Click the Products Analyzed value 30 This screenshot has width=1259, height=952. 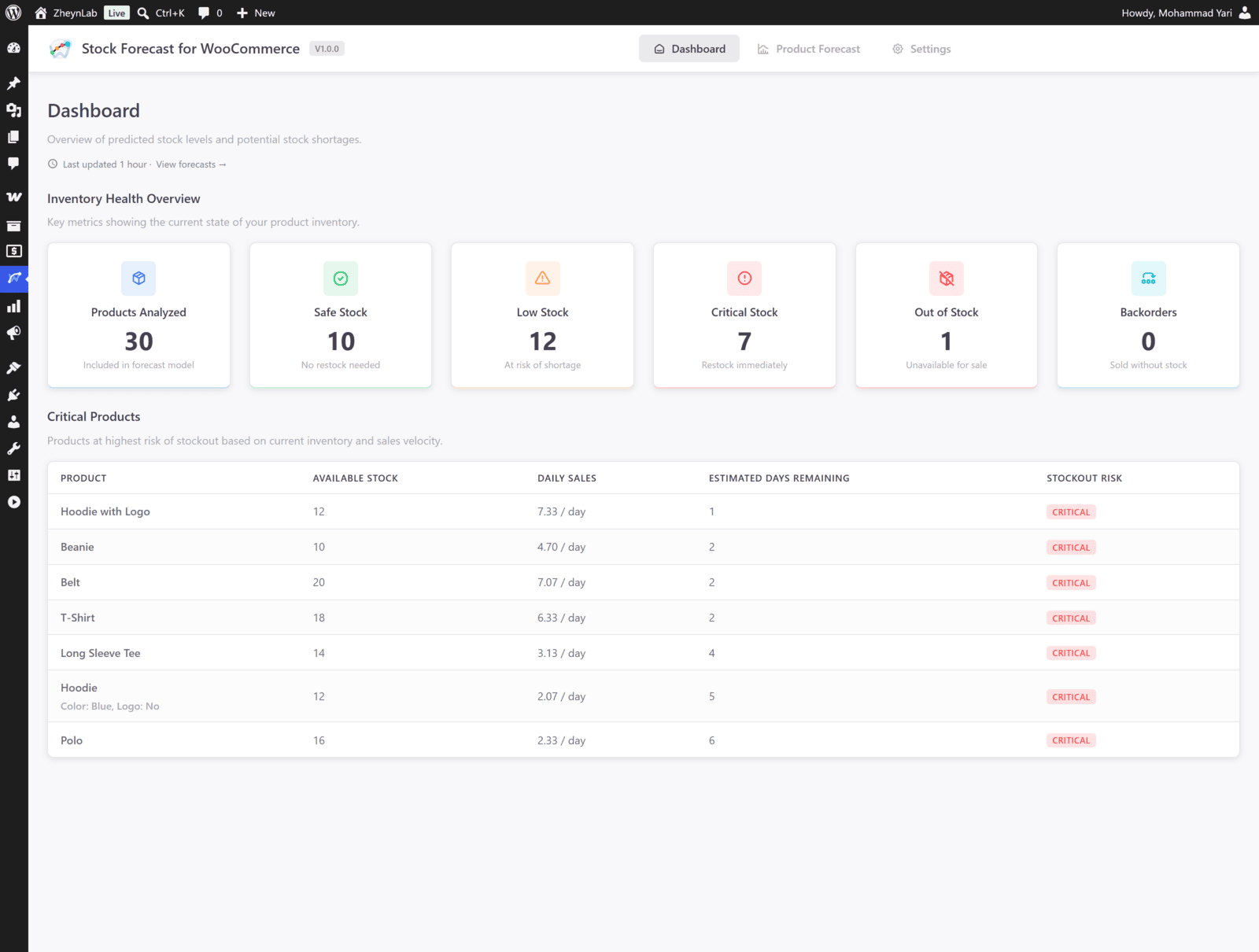[x=138, y=341]
